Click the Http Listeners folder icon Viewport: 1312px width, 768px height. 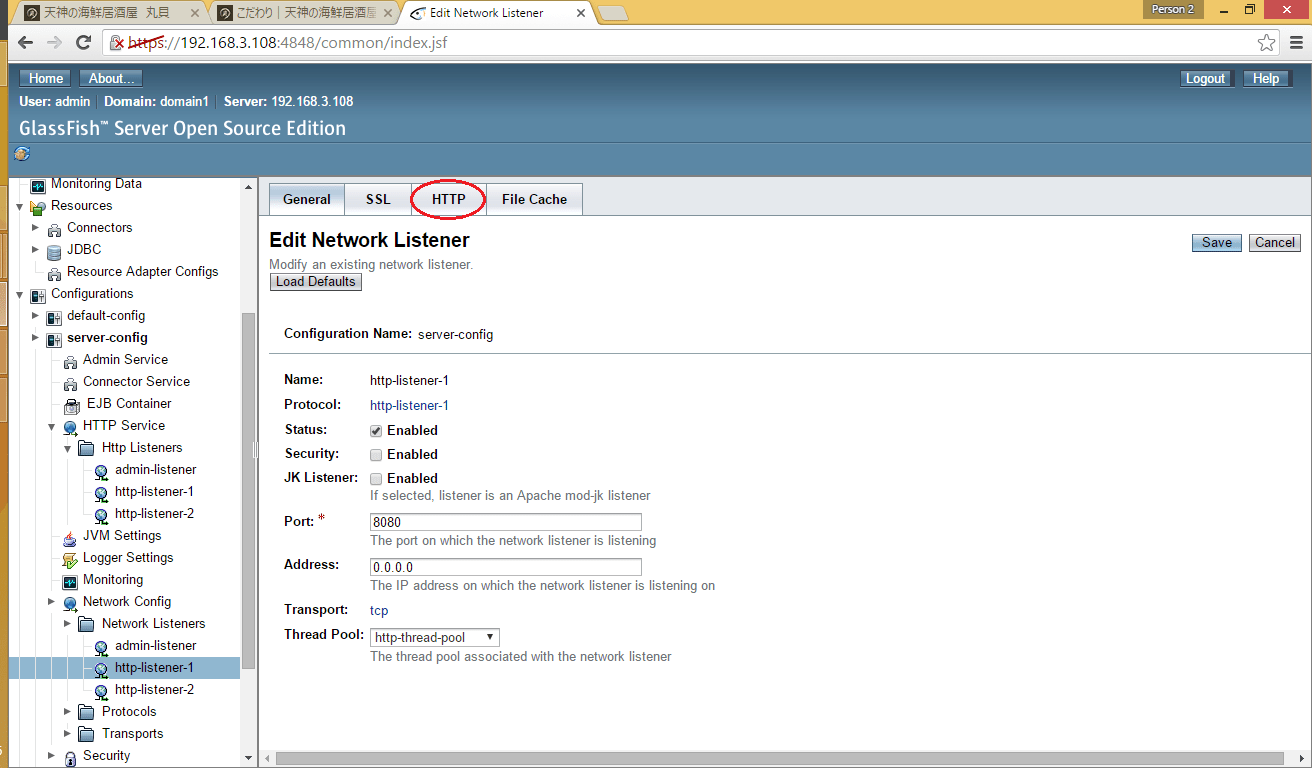pos(86,448)
